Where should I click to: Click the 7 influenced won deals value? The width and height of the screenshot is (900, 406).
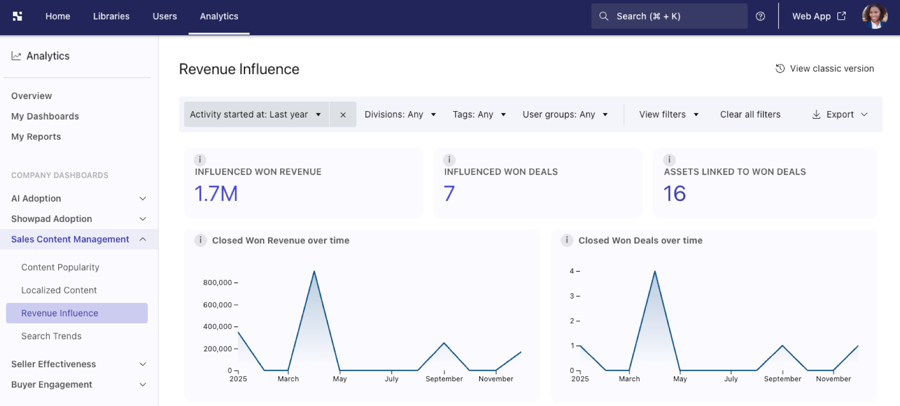pyautogui.click(x=449, y=194)
